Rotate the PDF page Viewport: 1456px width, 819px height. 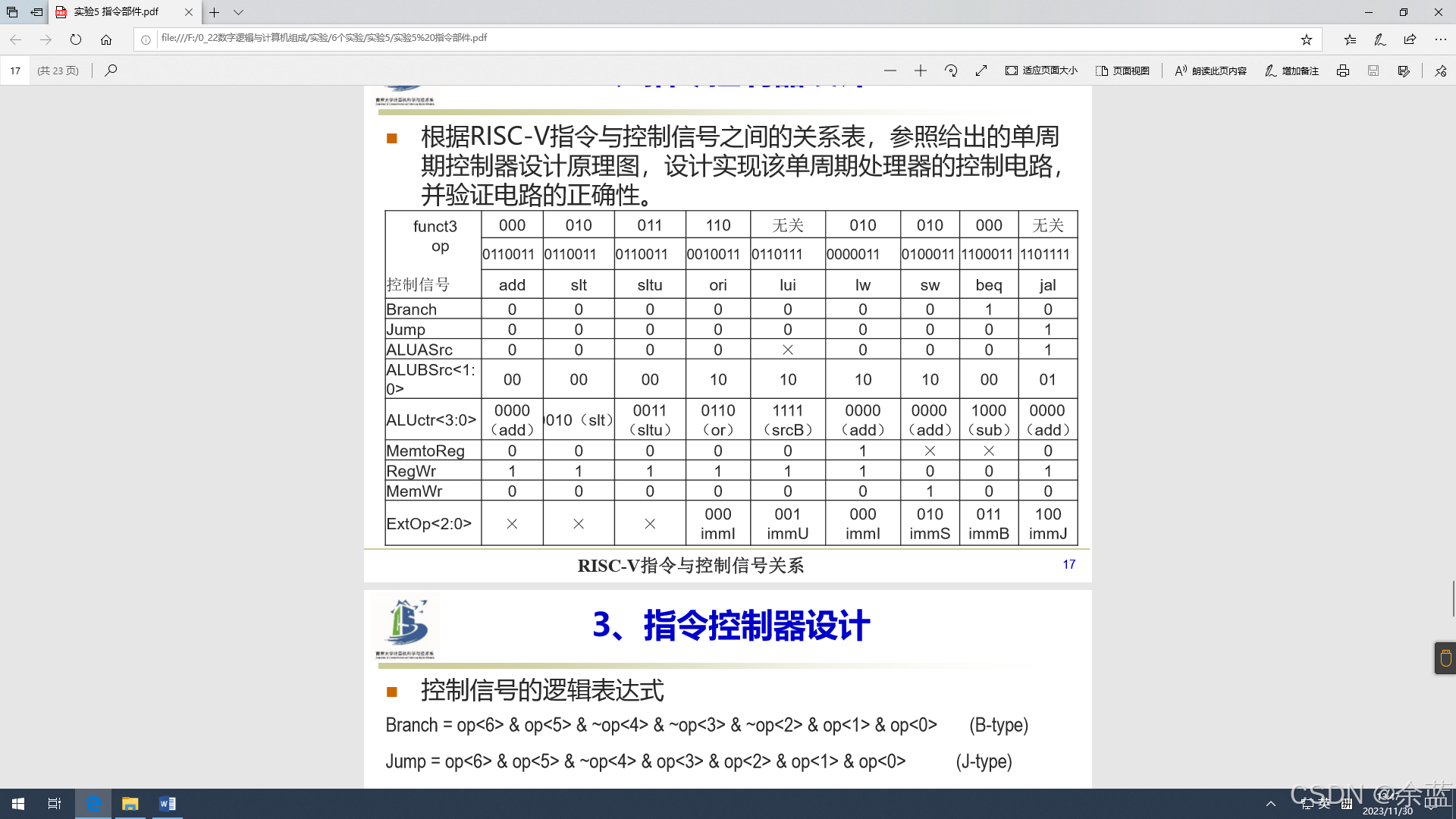coord(951,71)
